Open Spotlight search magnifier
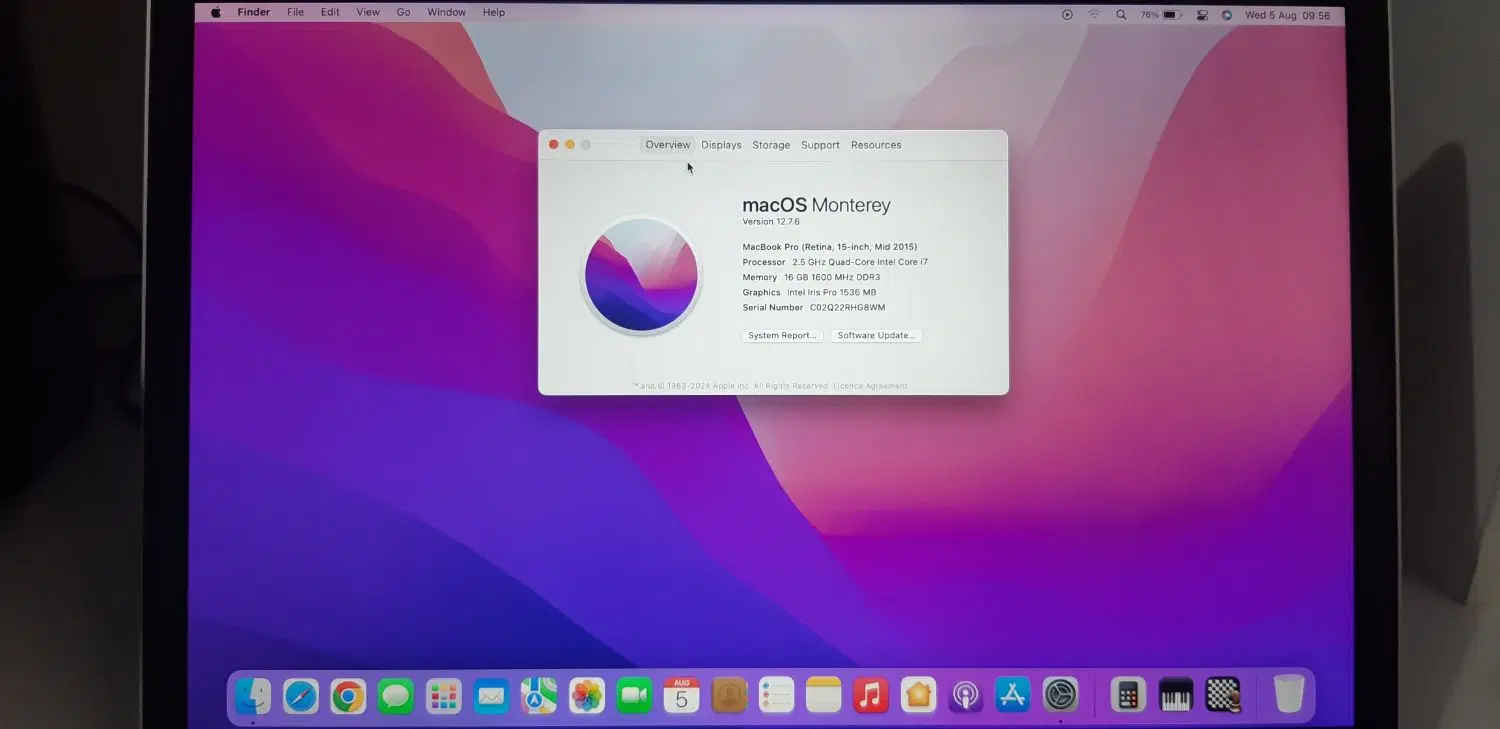1500x729 pixels. click(x=1121, y=15)
